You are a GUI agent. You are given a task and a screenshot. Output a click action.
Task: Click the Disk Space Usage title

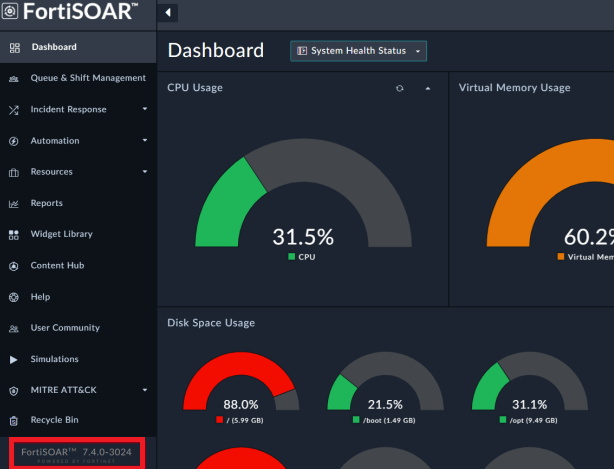pyautogui.click(x=211, y=323)
